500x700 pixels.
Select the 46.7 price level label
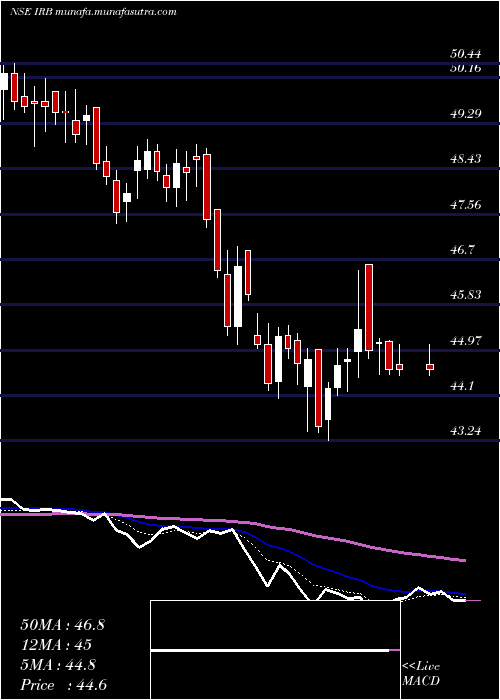462,250
